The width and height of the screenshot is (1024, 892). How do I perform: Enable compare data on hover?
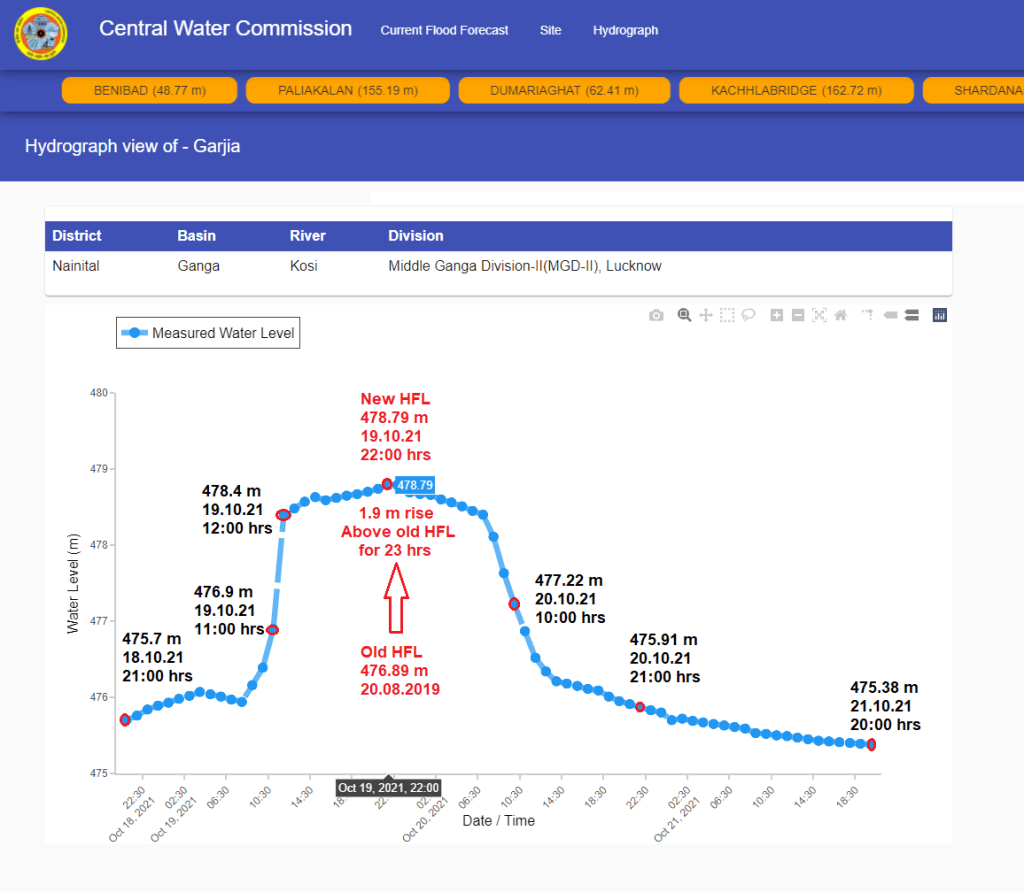(911, 315)
